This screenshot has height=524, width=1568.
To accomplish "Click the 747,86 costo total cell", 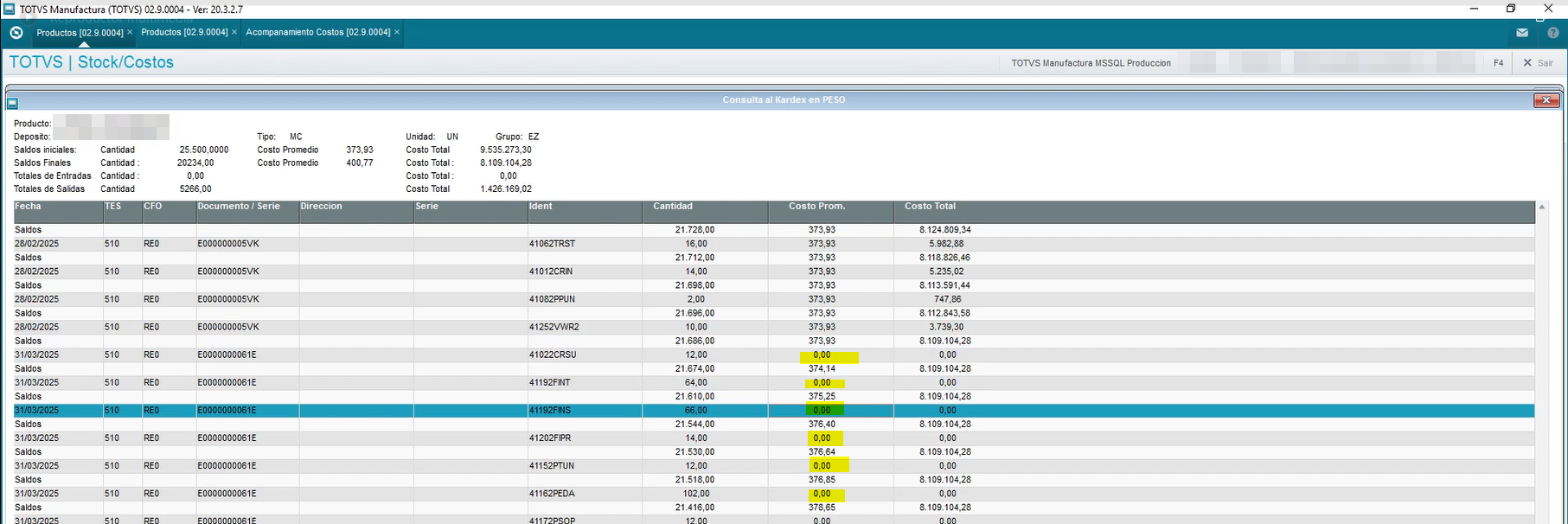I will pyautogui.click(x=948, y=299).
